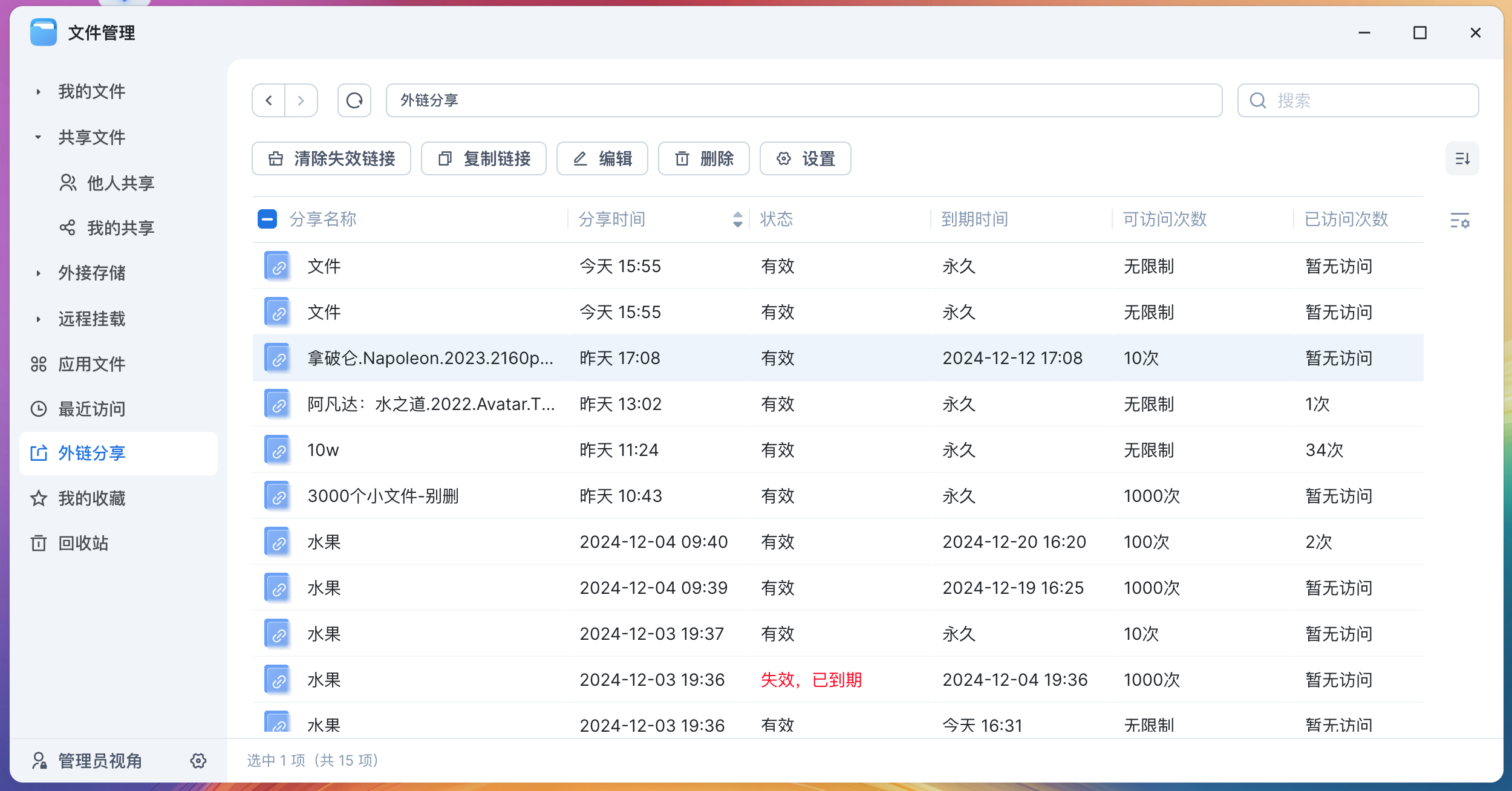Viewport: 1512px width, 791px height.
Task: Focus the 搜索 search input field
Action: 1358,100
